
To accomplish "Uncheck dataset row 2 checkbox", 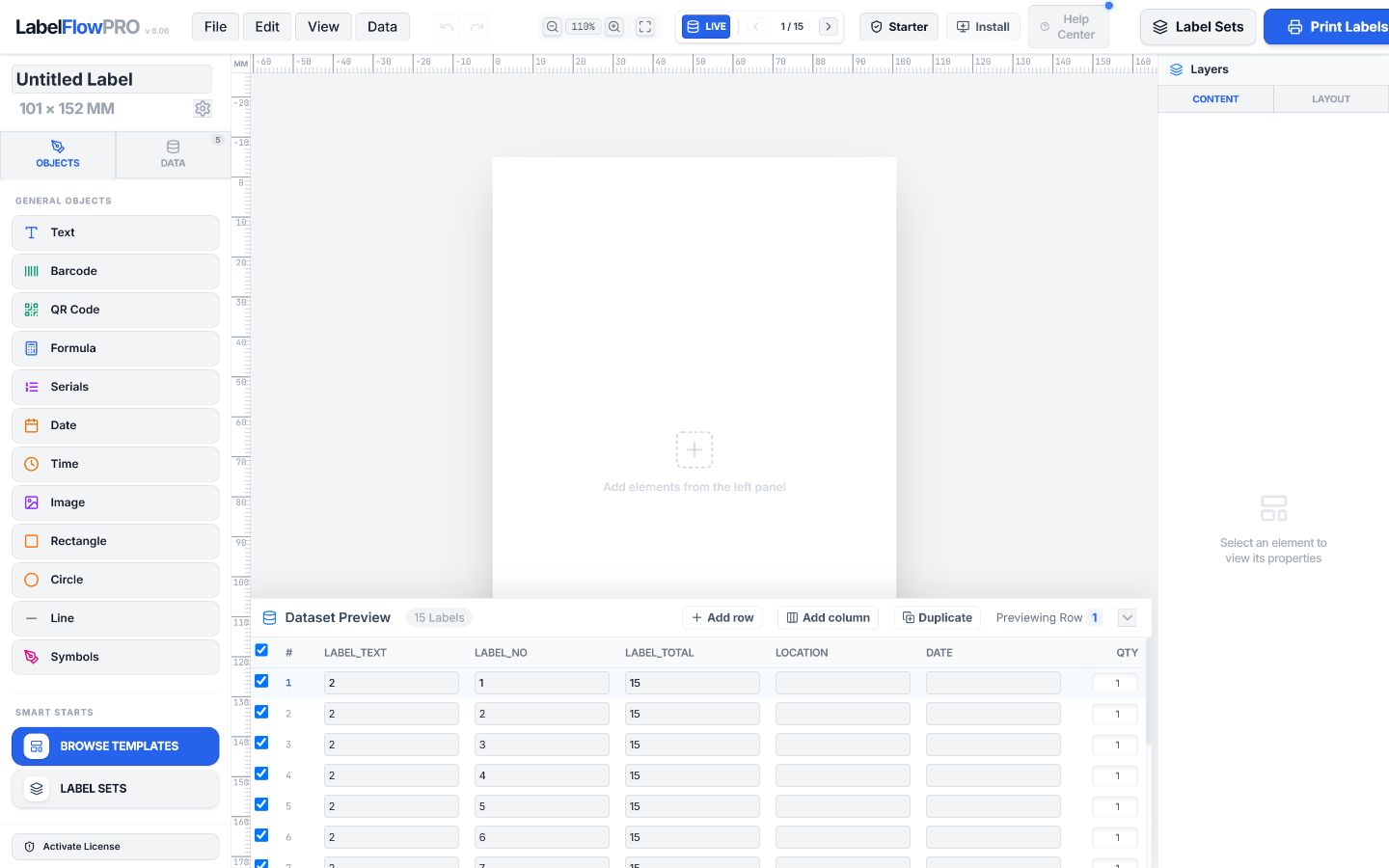I will coord(261,712).
